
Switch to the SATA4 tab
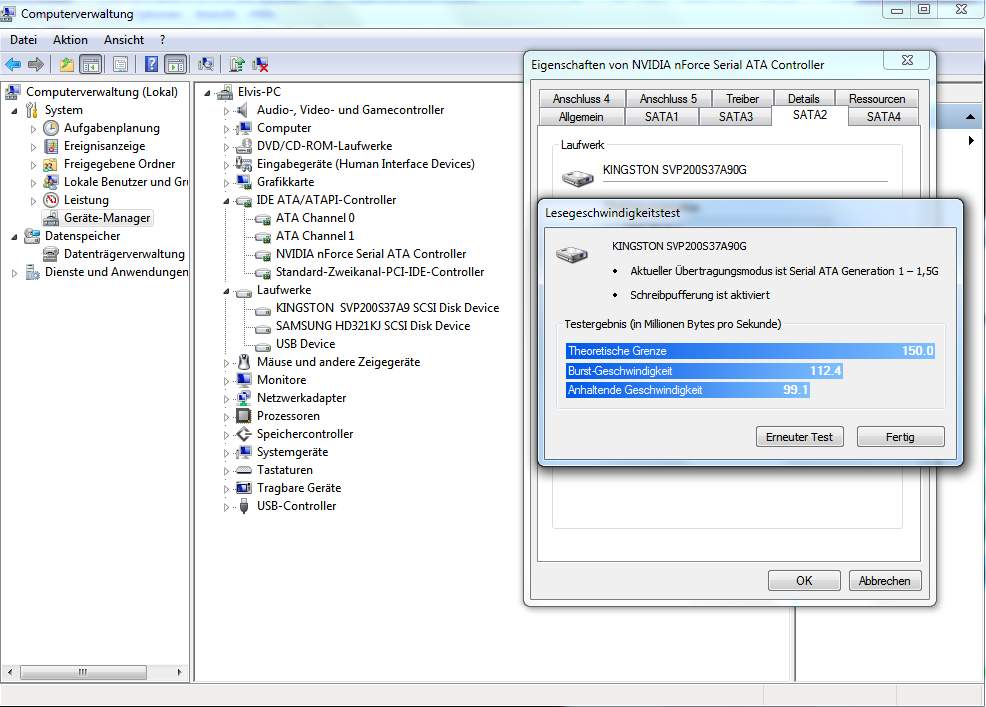(x=884, y=117)
